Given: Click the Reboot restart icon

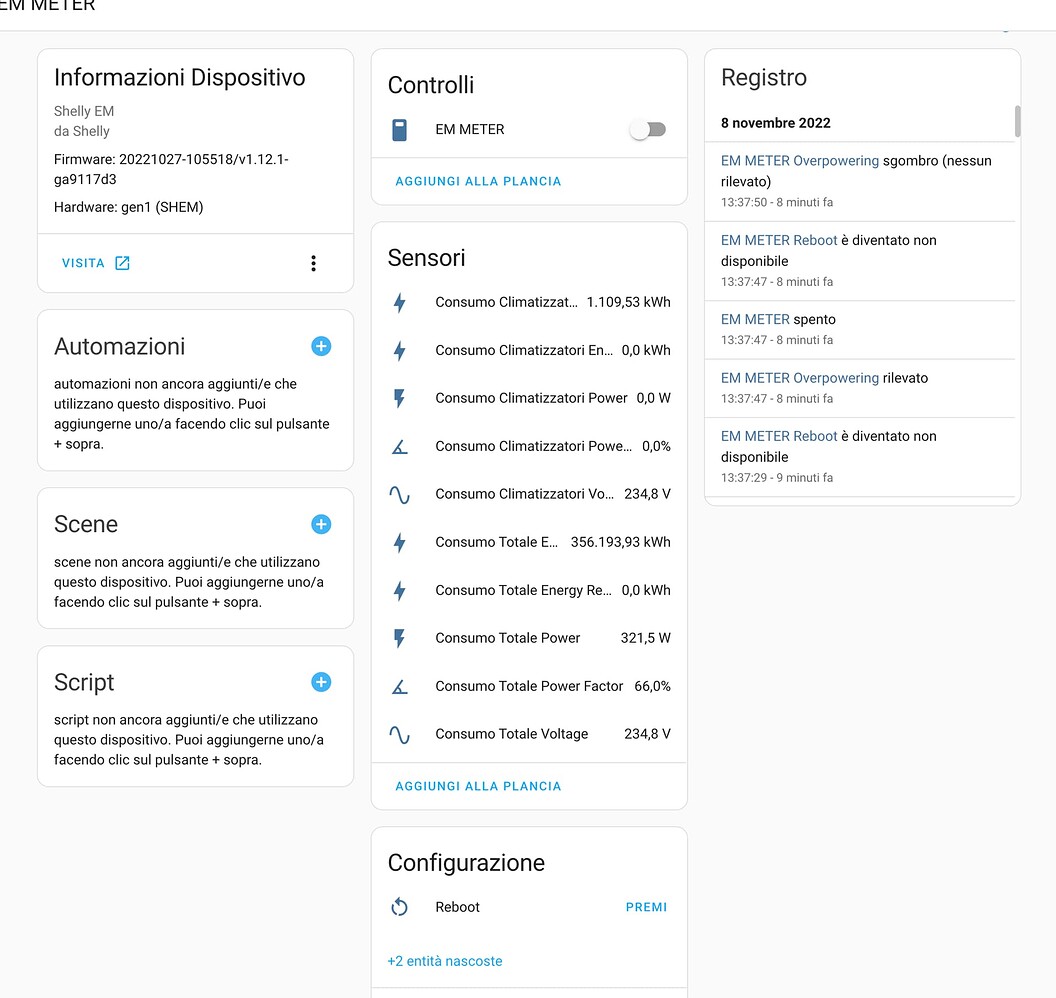Looking at the screenshot, I should (399, 906).
